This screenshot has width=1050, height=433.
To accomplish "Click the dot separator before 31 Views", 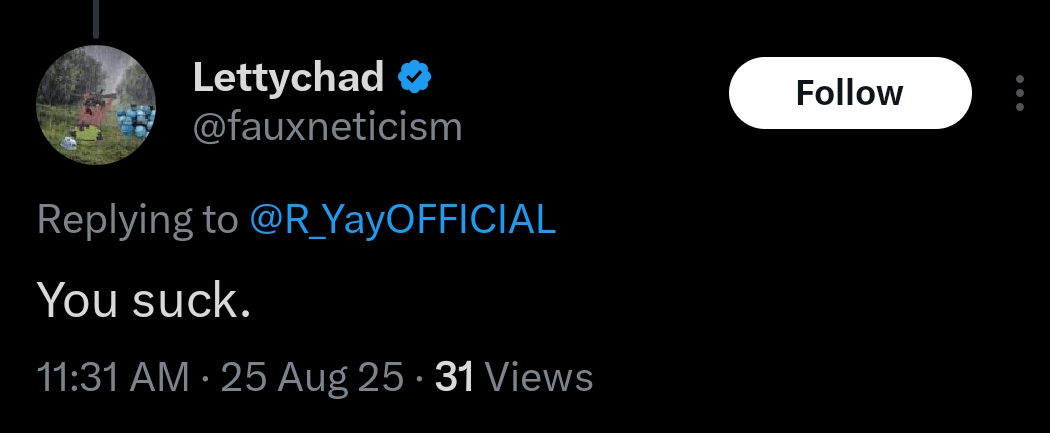I will click(420, 378).
